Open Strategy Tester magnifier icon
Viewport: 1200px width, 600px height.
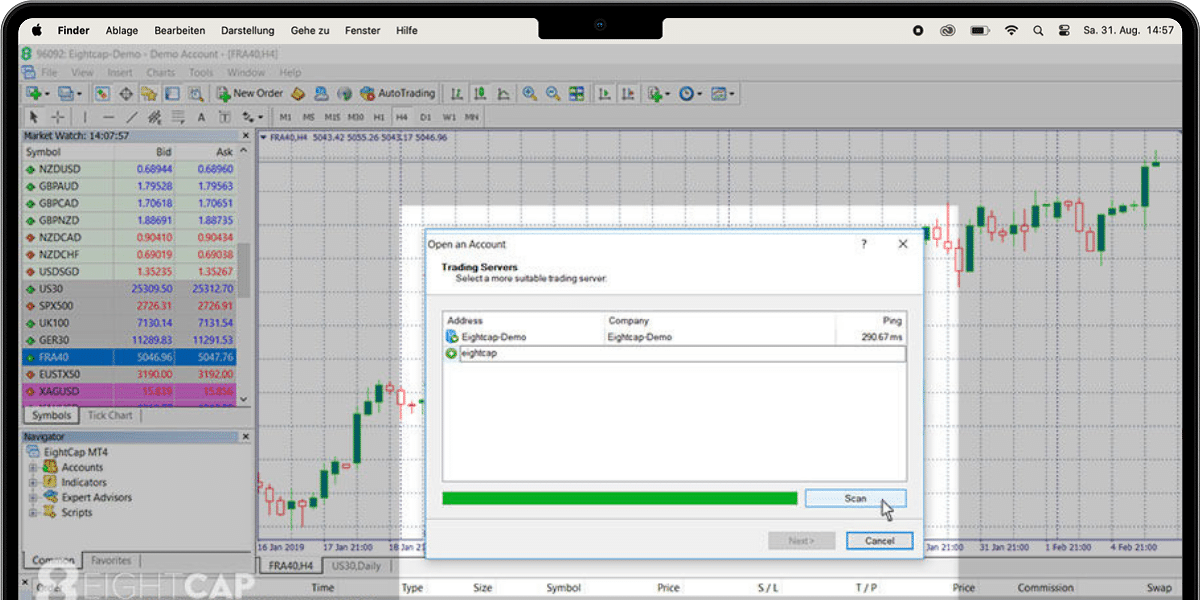point(196,94)
